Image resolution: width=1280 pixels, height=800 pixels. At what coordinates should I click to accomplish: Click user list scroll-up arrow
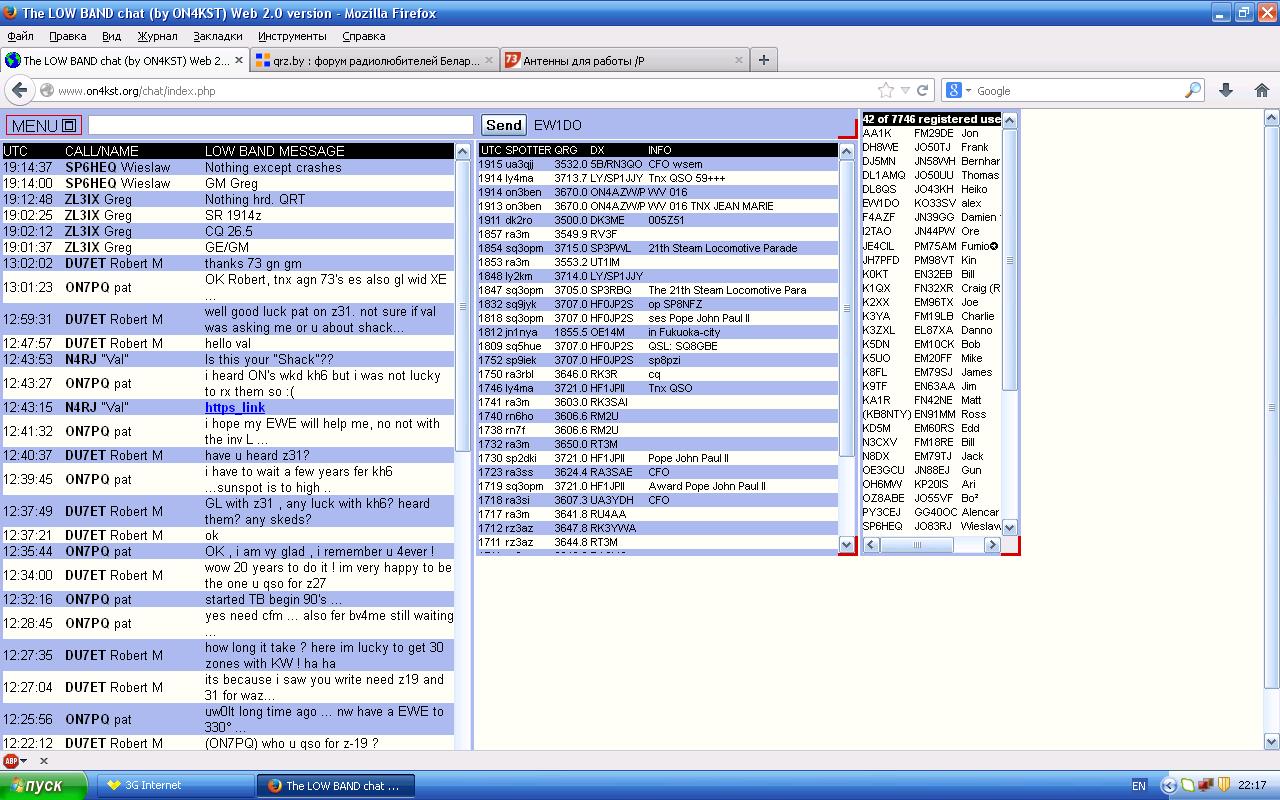click(x=1009, y=120)
